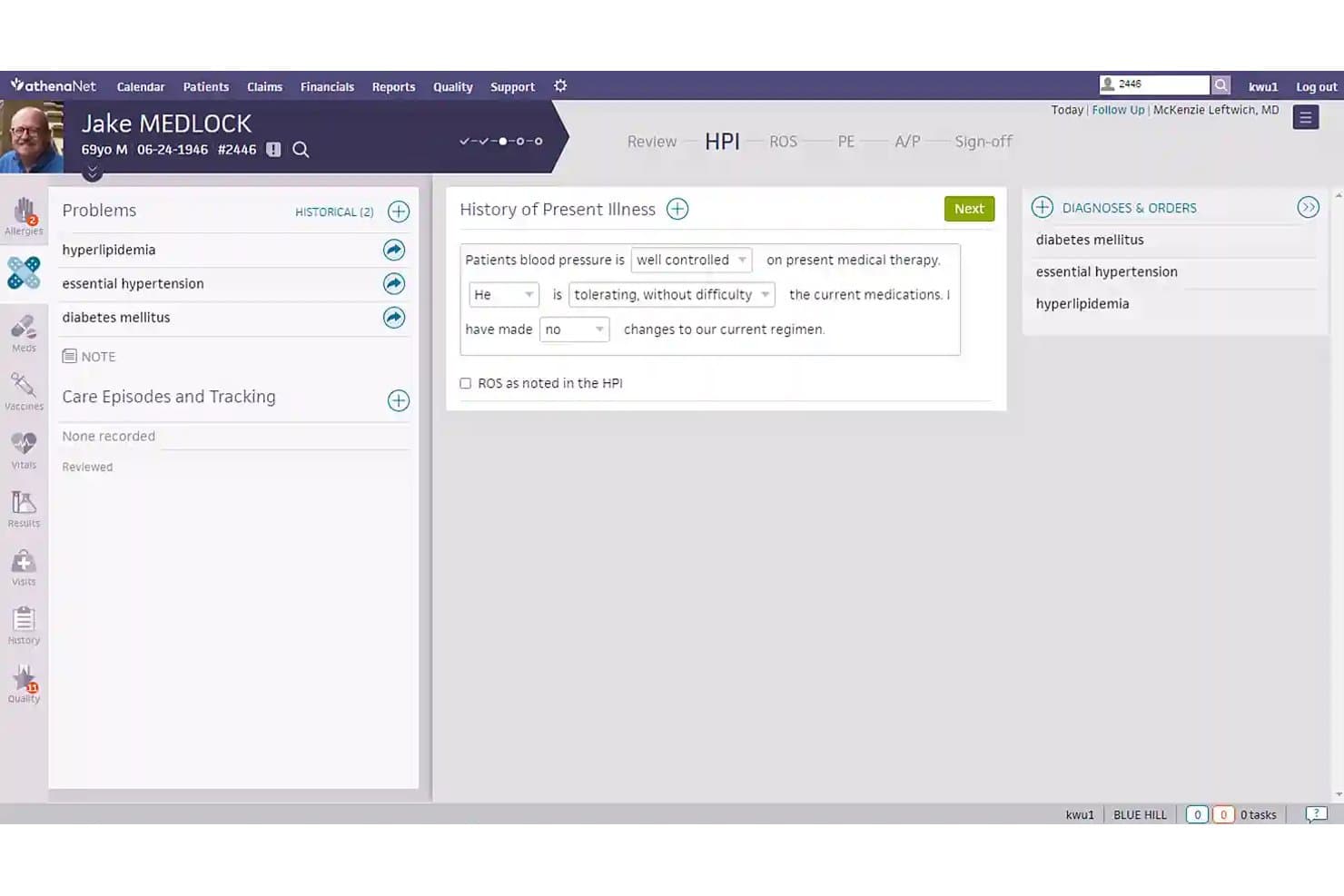Click the patient alert exclamation icon
This screenshot has width=1344, height=896.
(273, 149)
